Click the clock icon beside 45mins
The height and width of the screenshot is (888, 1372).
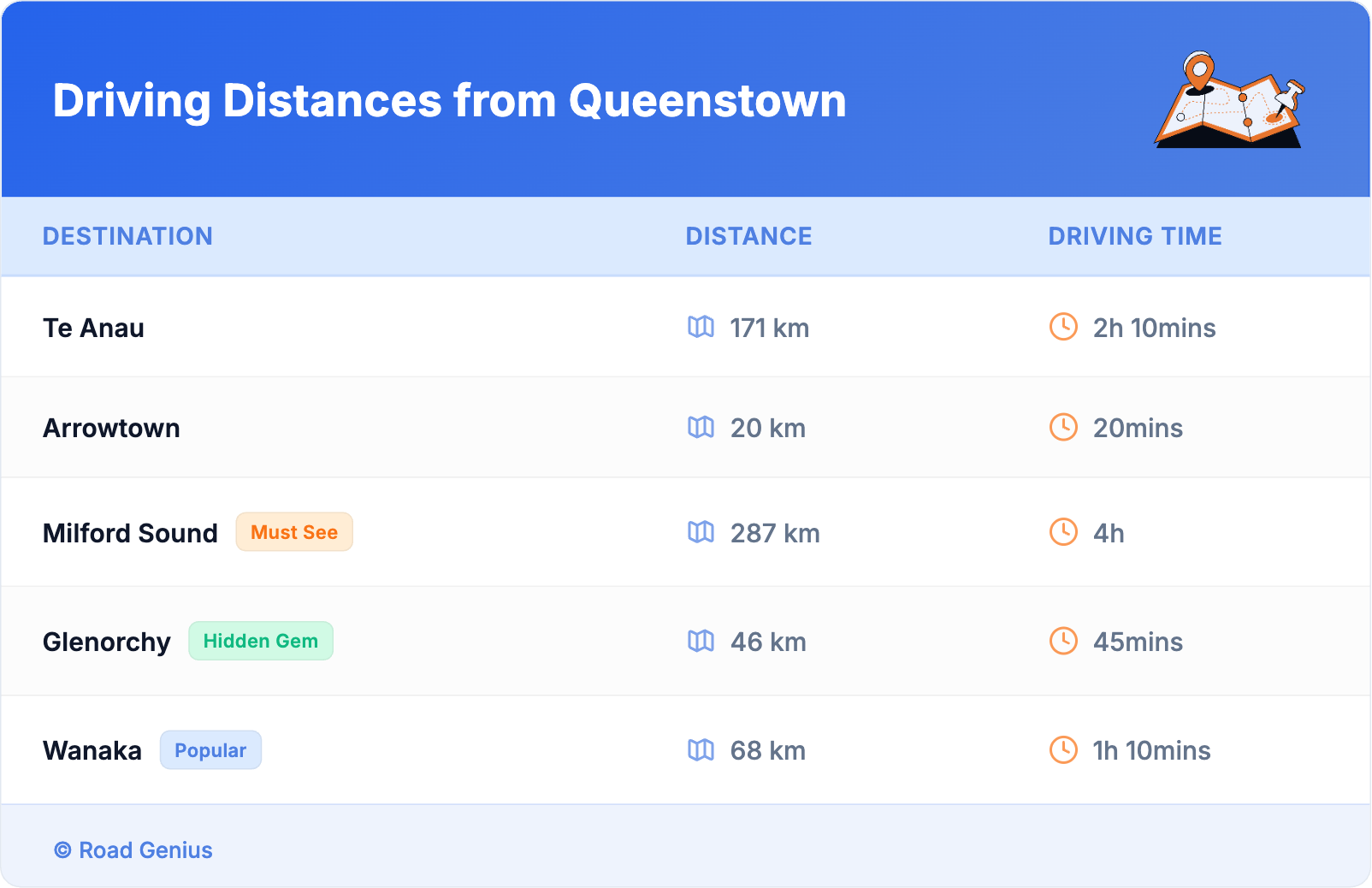(1063, 641)
